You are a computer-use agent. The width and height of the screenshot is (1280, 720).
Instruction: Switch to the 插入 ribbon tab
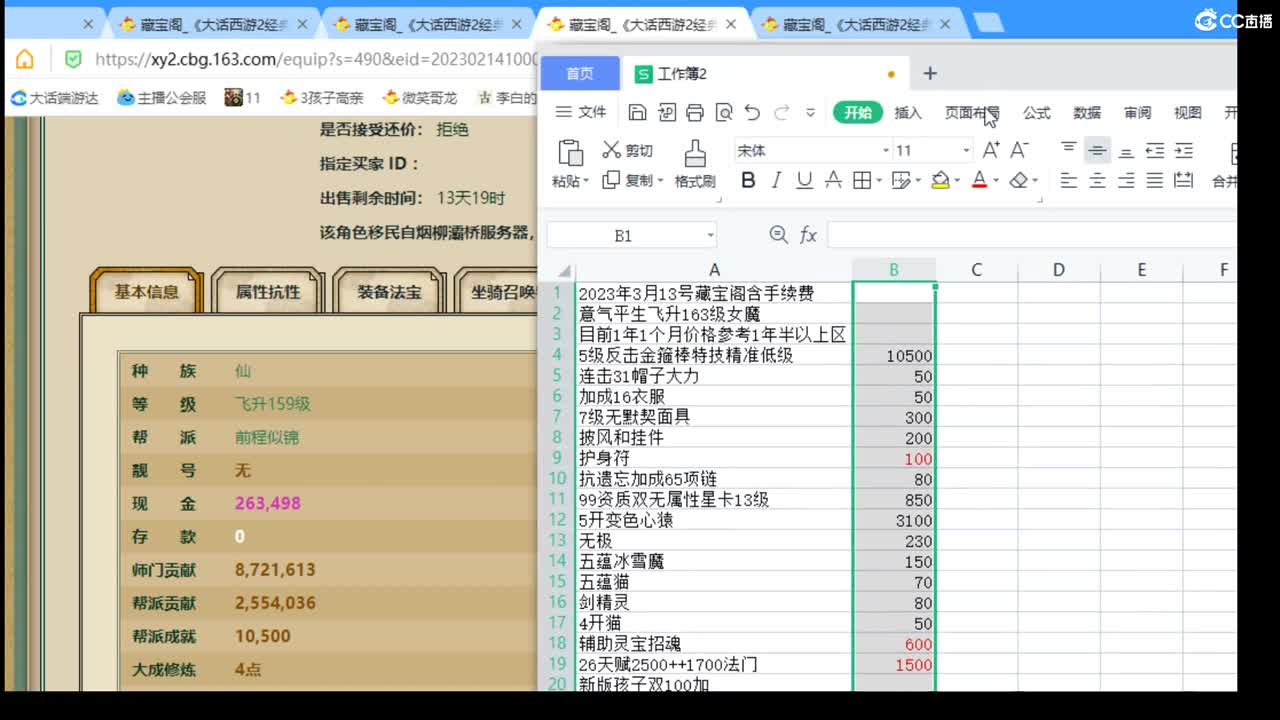(908, 113)
